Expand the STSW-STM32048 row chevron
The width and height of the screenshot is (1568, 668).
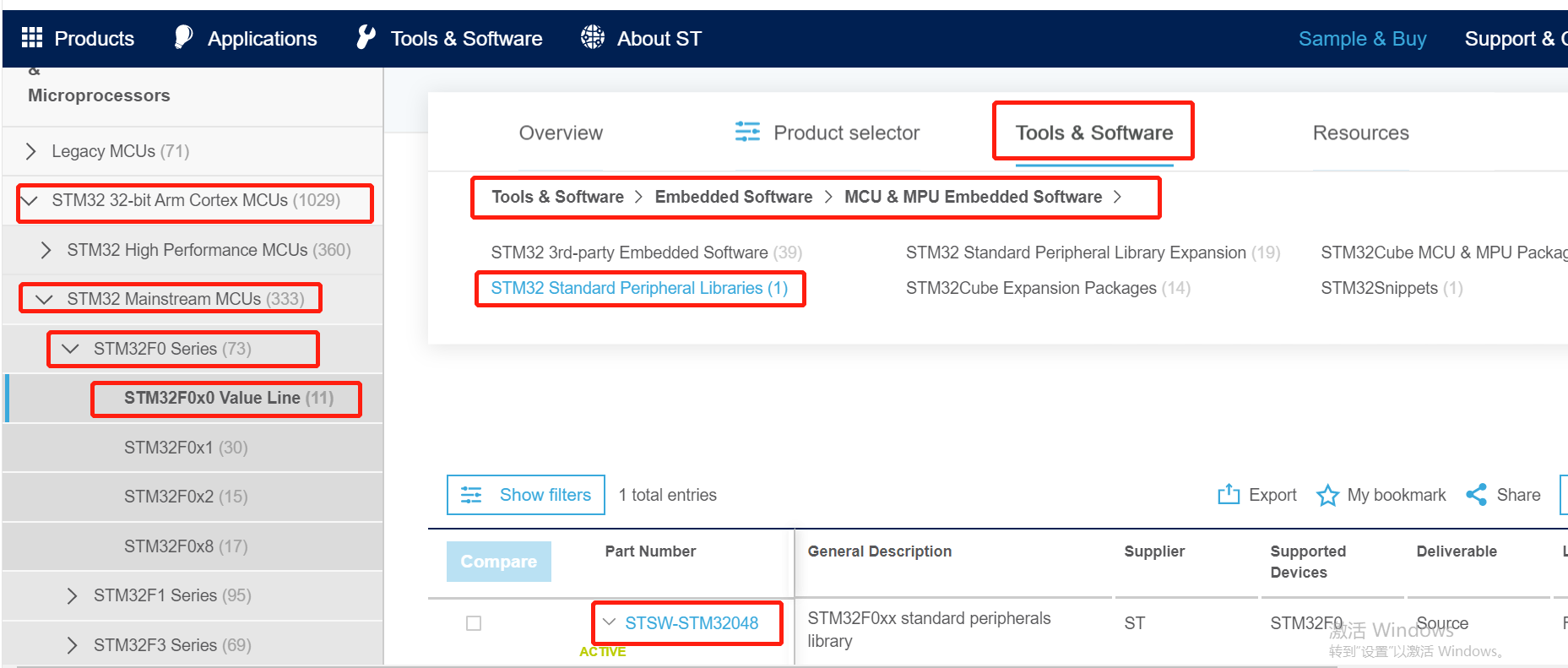(610, 622)
